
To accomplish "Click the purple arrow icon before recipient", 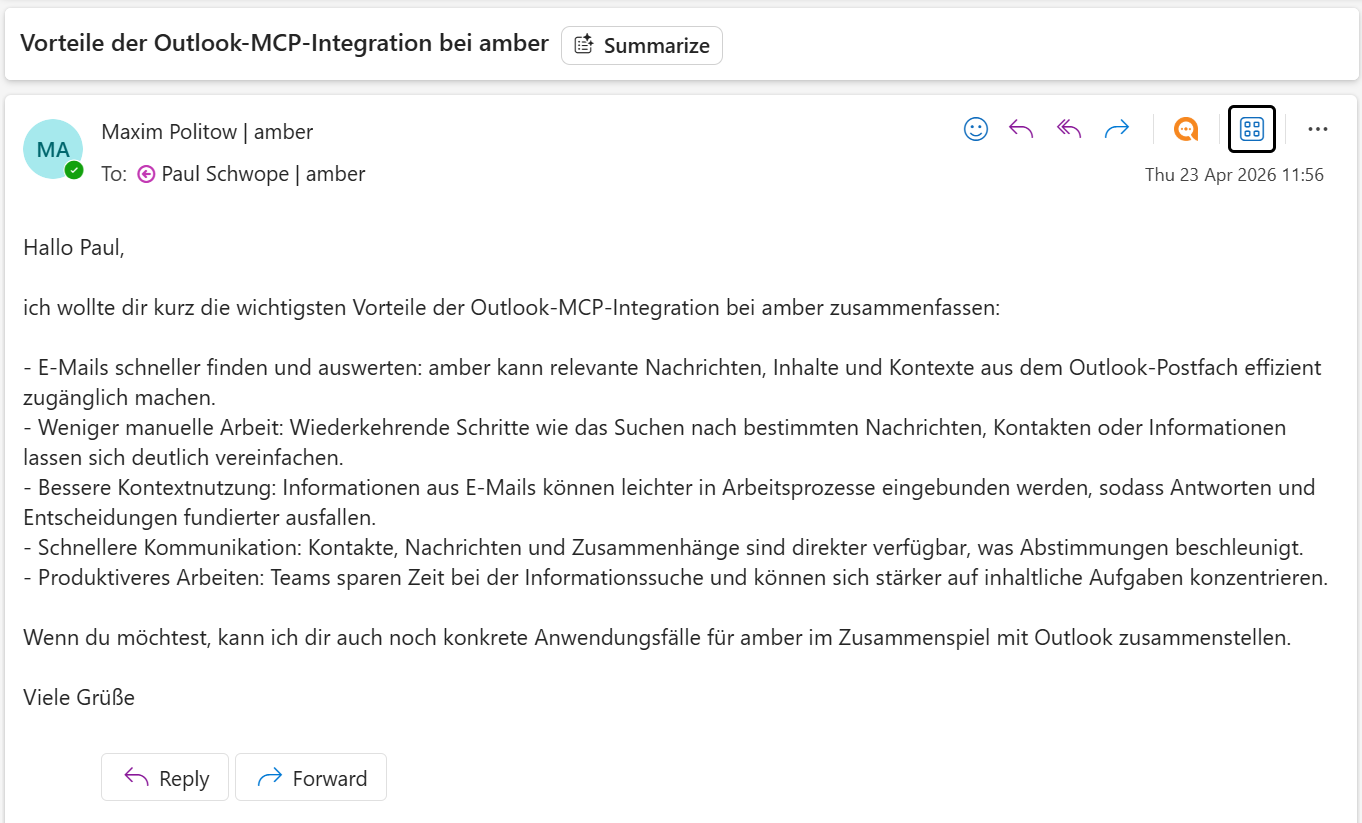I will coord(146,174).
